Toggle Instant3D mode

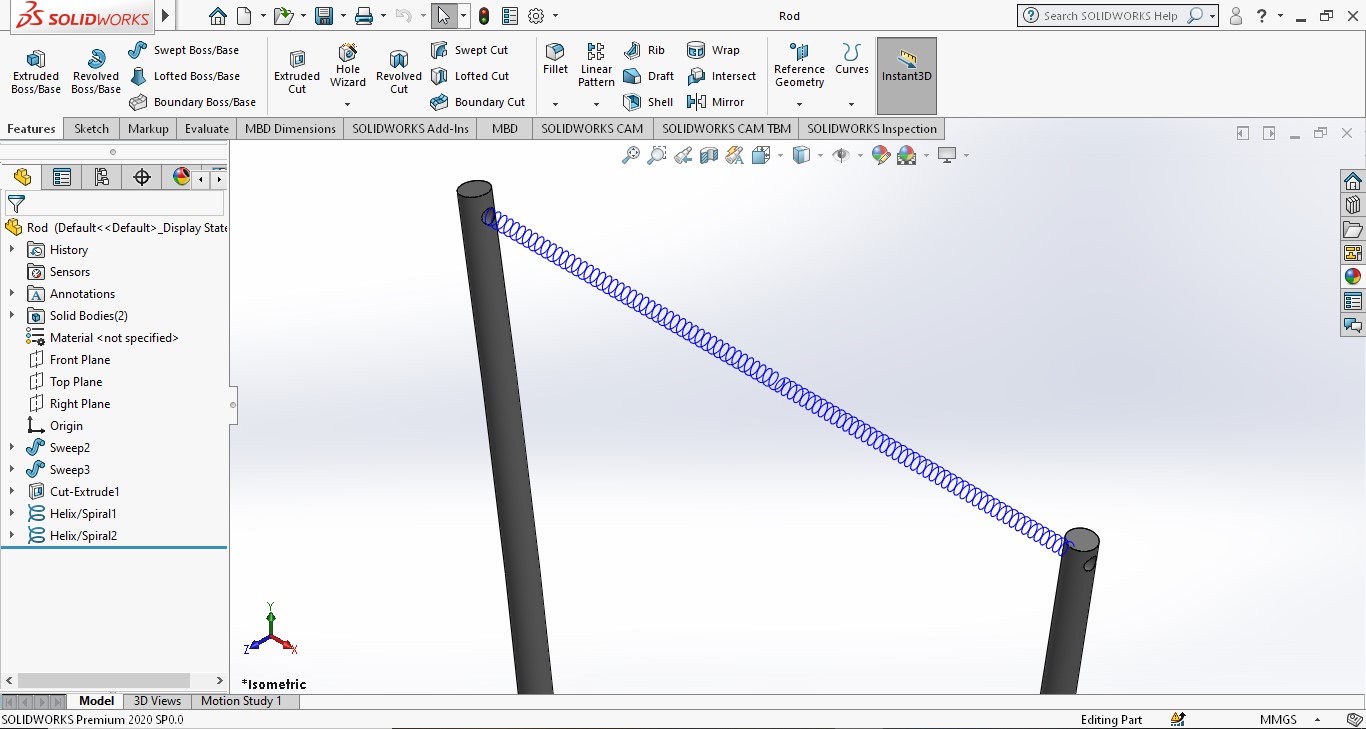tap(907, 76)
